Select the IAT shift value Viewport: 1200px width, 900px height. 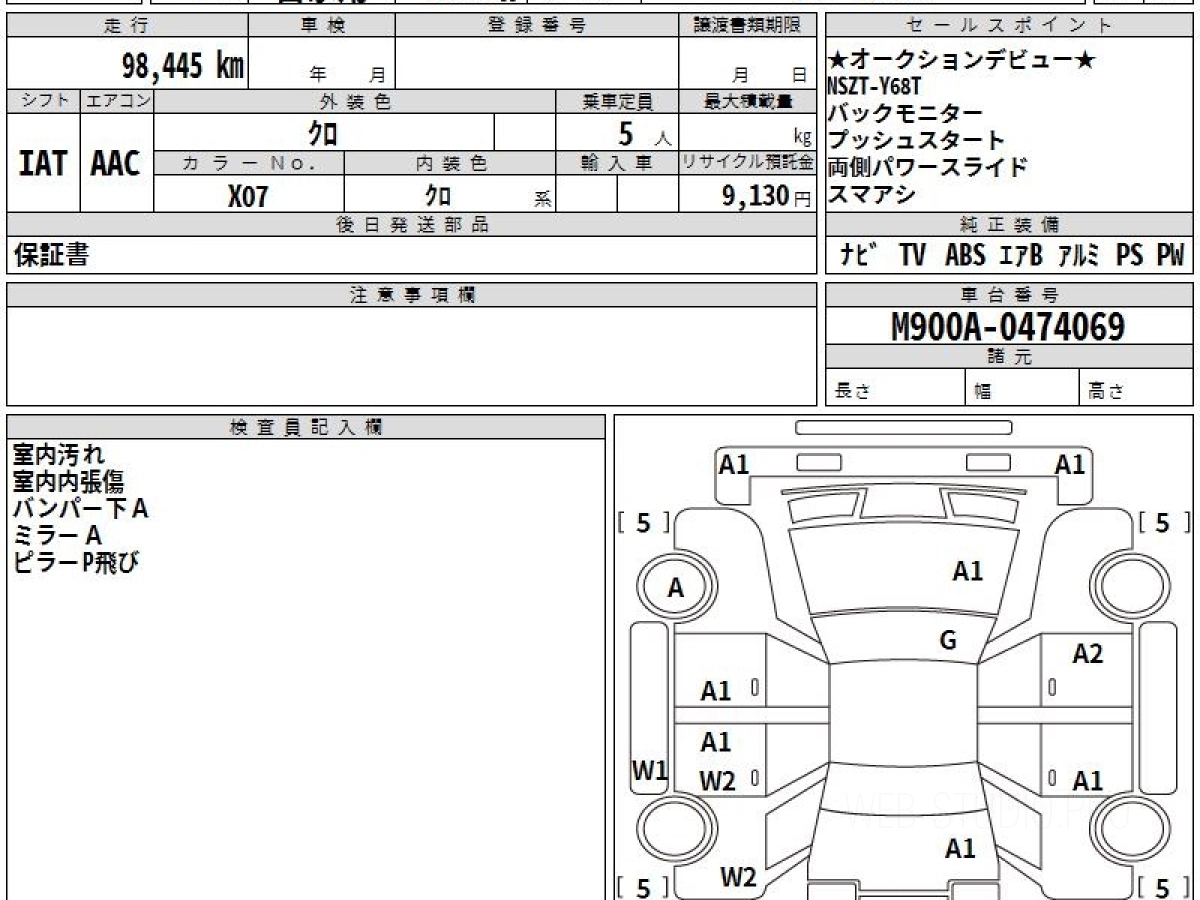(43, 163)
